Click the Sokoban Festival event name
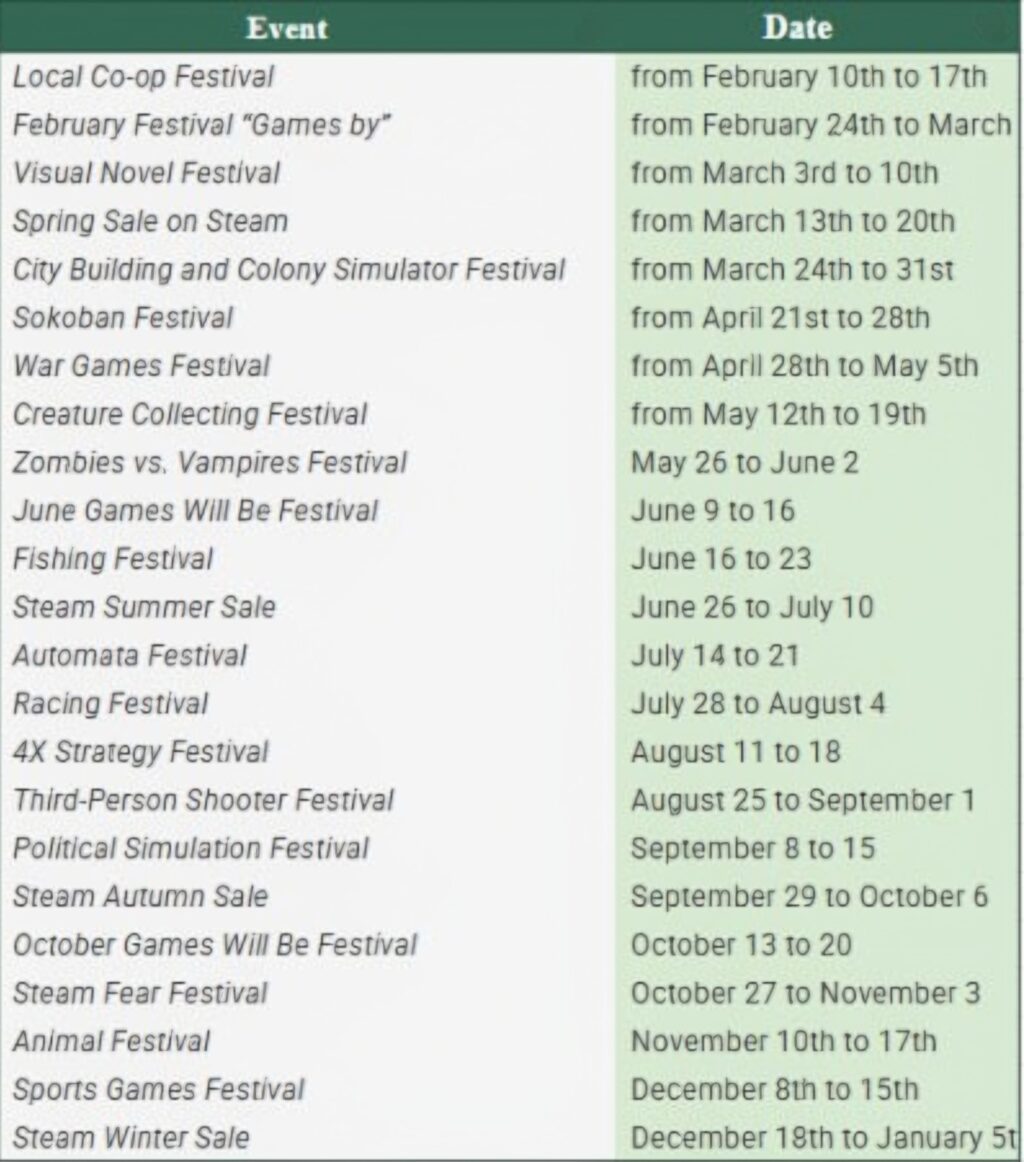The height and width of the screenshot is (1162, 1024). coord(123,318)
